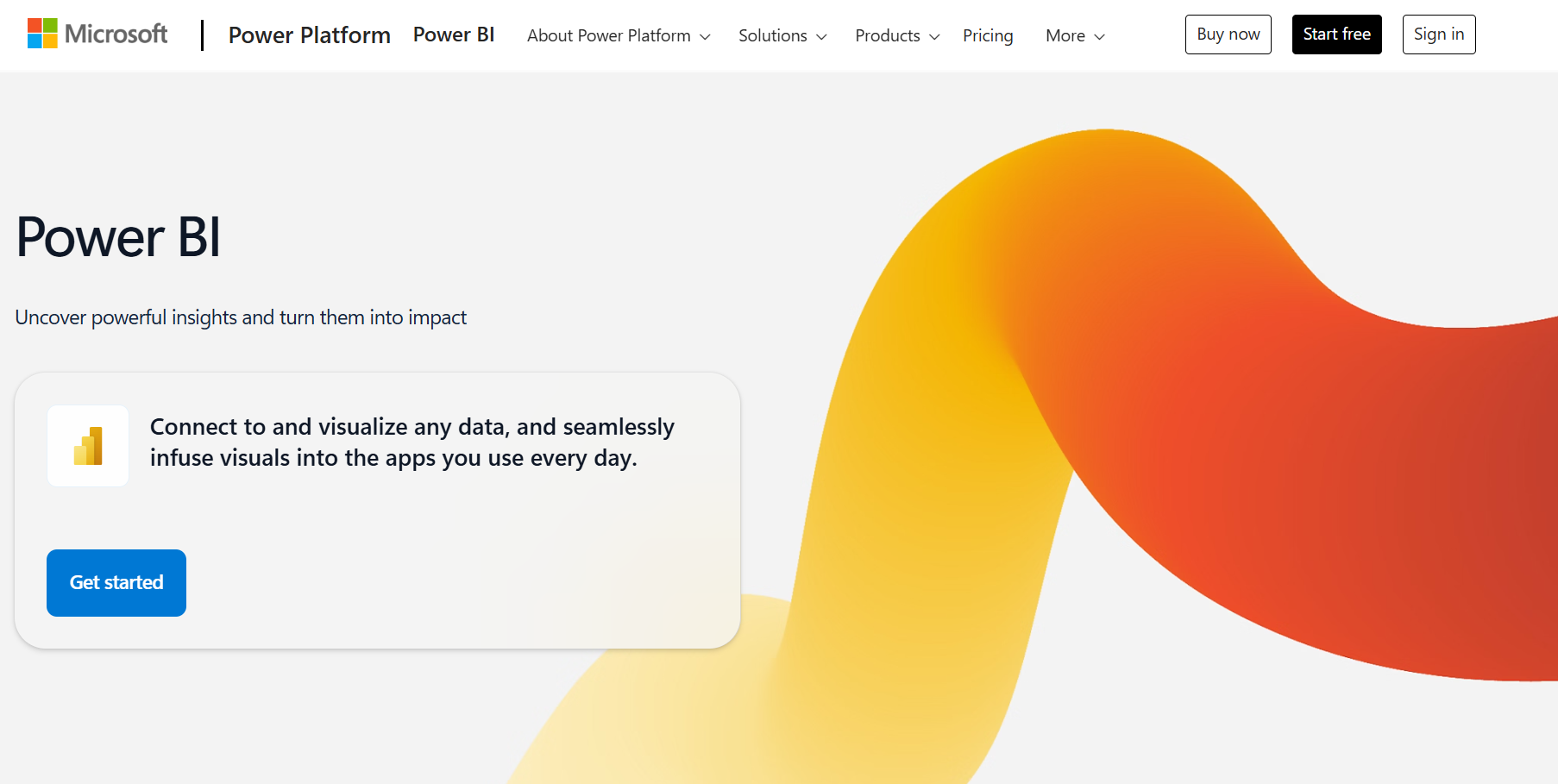Viewport: 1558px width, 784px height.
Task: Select the Power BI navigation tab
Action: coord(454,34)
